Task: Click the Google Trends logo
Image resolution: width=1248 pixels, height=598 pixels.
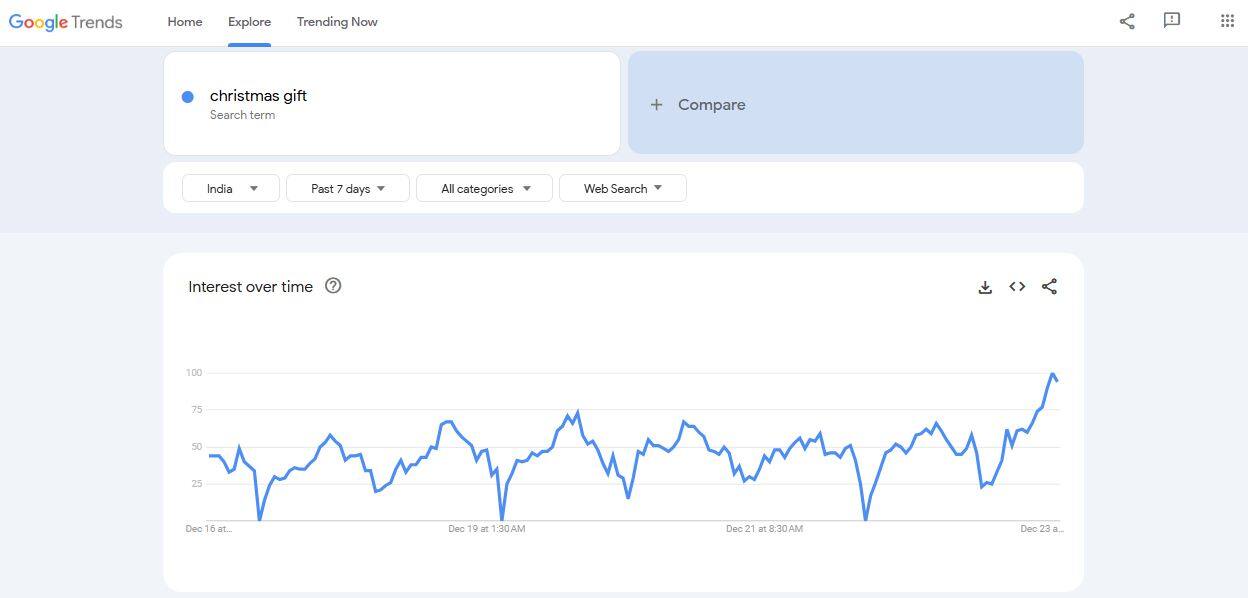Action: (66, 22)
